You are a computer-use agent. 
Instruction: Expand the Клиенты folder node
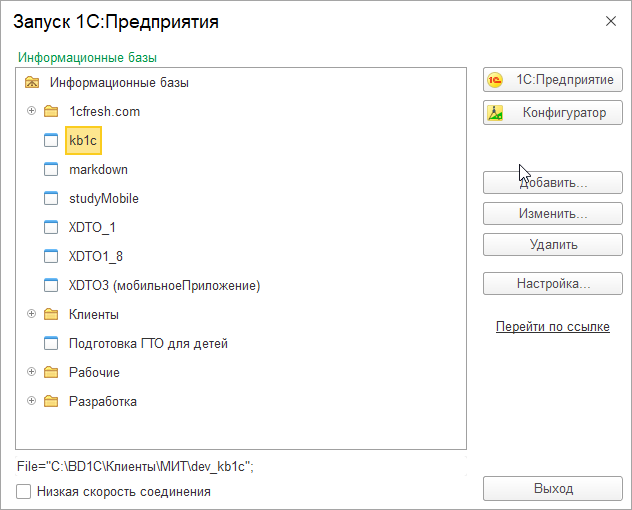point(31,314)
